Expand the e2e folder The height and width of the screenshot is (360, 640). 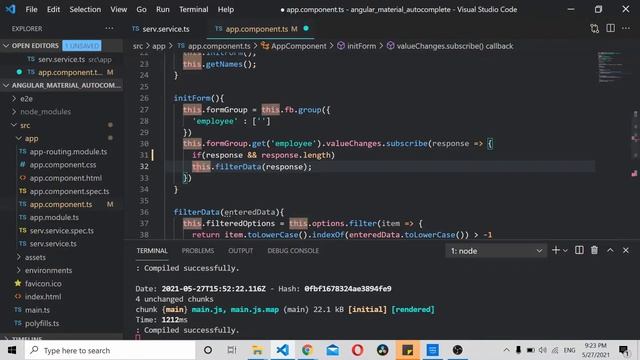pyautogui.click(x=26, y=99)
